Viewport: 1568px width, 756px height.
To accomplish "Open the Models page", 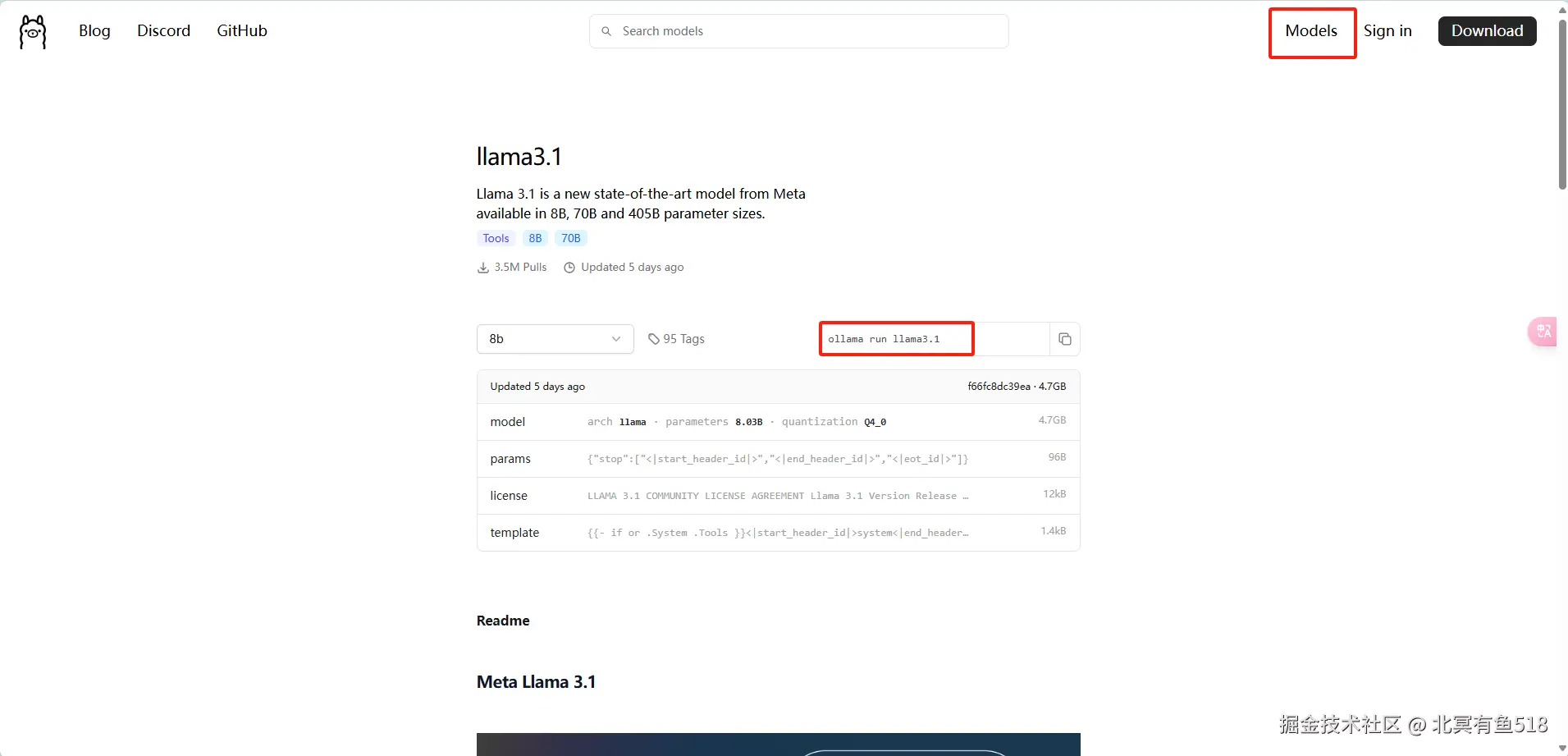I will pyautogui.click(x=1311, y=31).
